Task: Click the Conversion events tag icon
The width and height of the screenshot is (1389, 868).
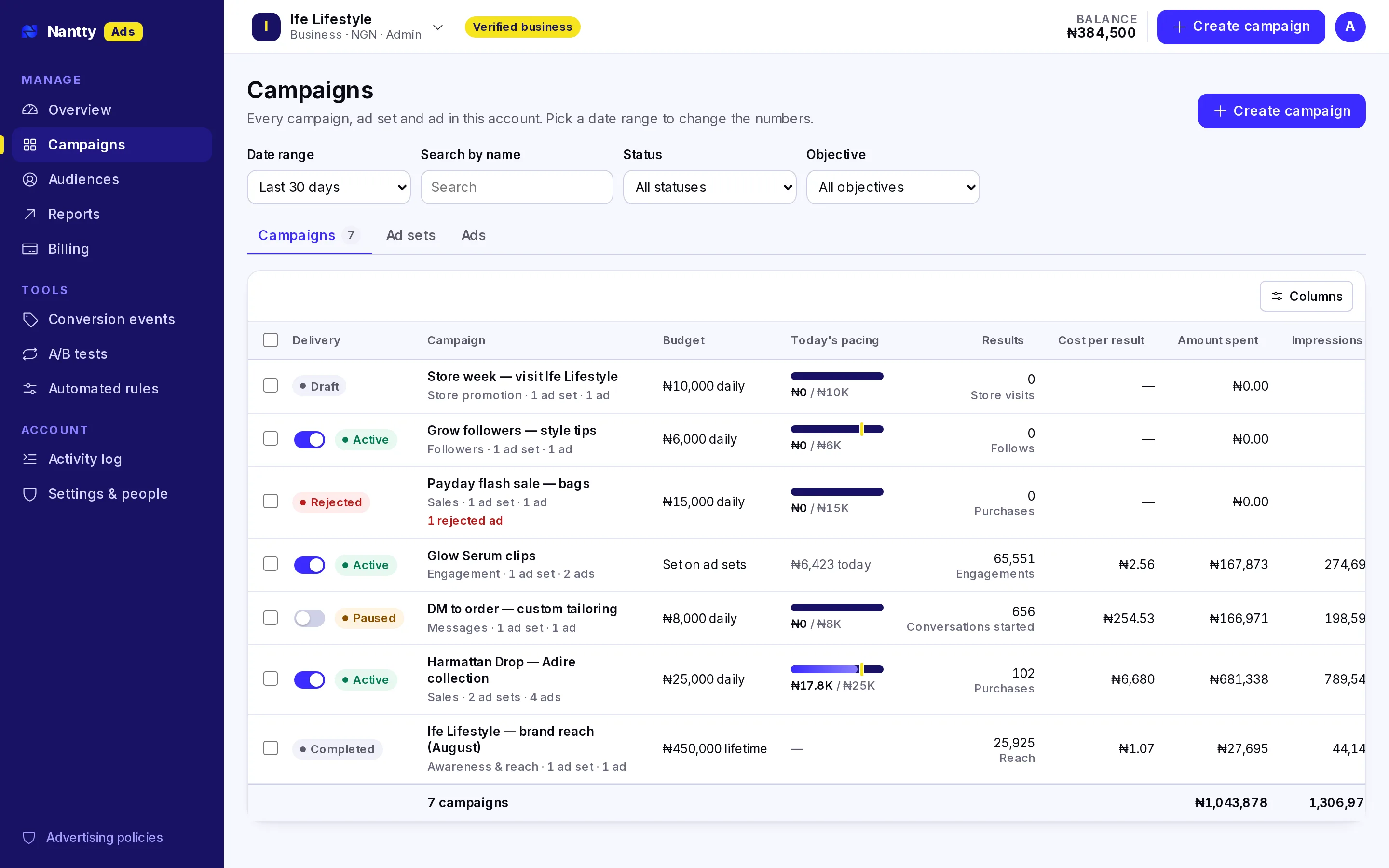Action: 30,319
